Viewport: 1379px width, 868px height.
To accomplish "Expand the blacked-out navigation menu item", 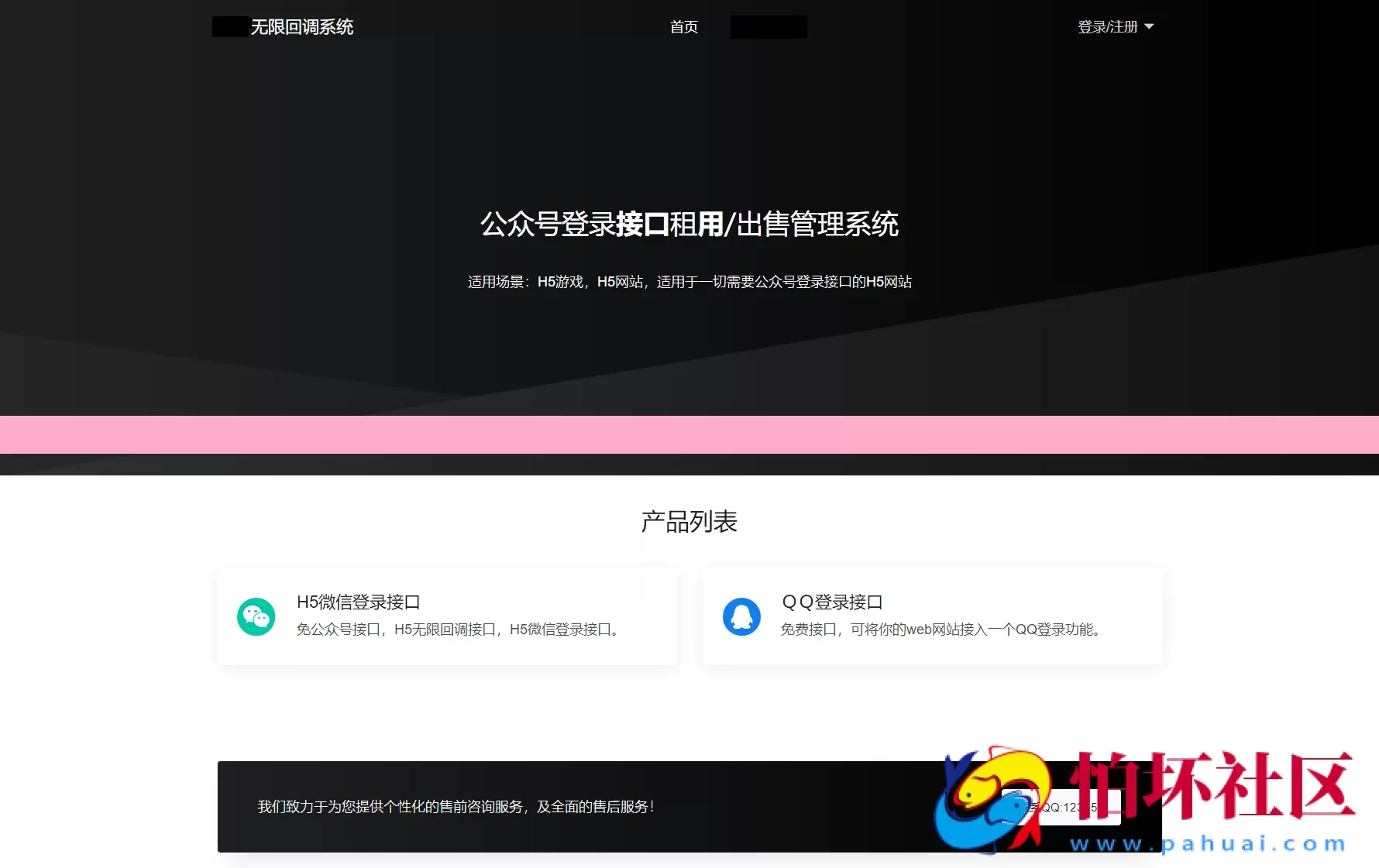I will coord(768,26).
